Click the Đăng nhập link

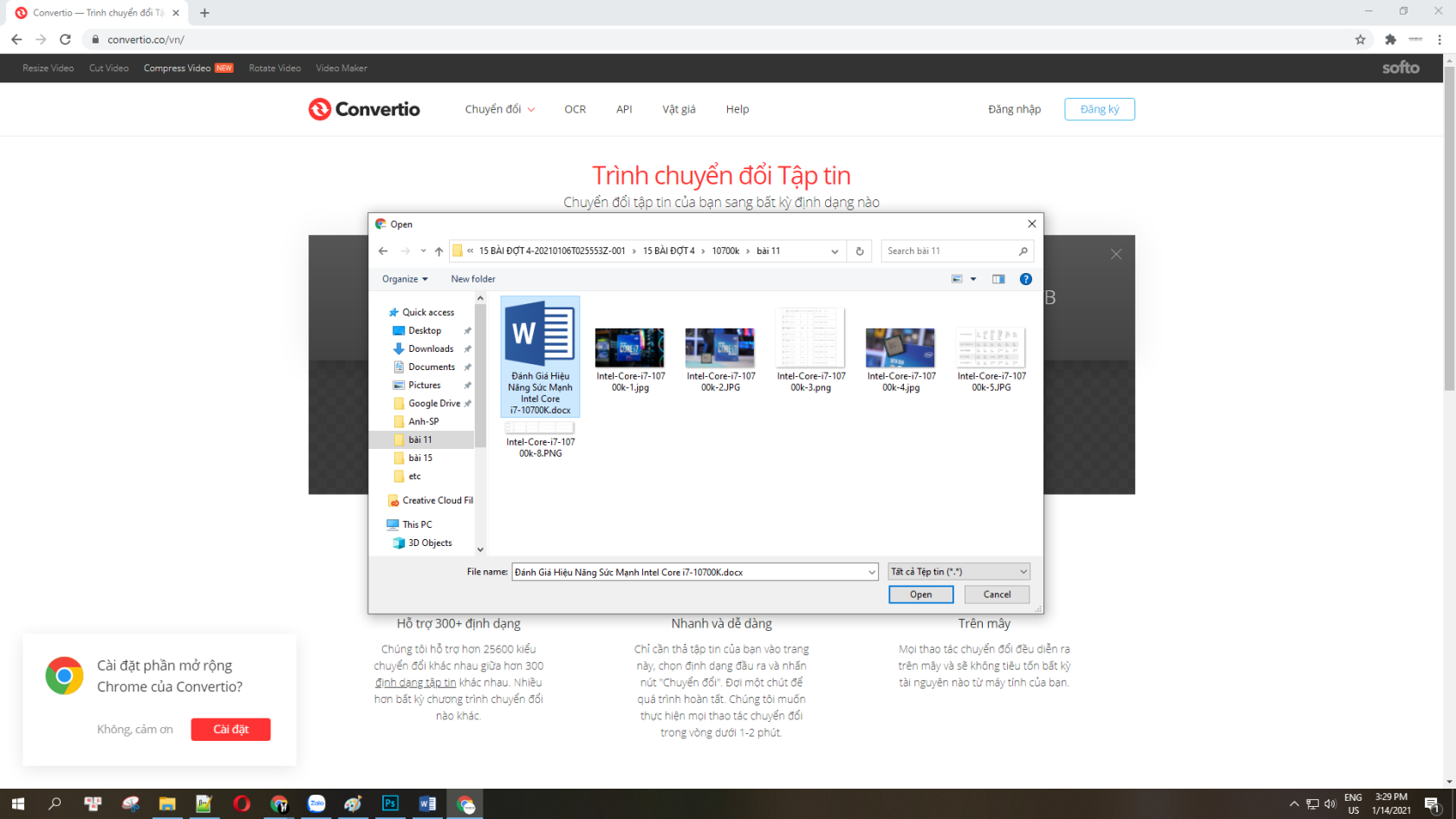(x=1014, y=109)
